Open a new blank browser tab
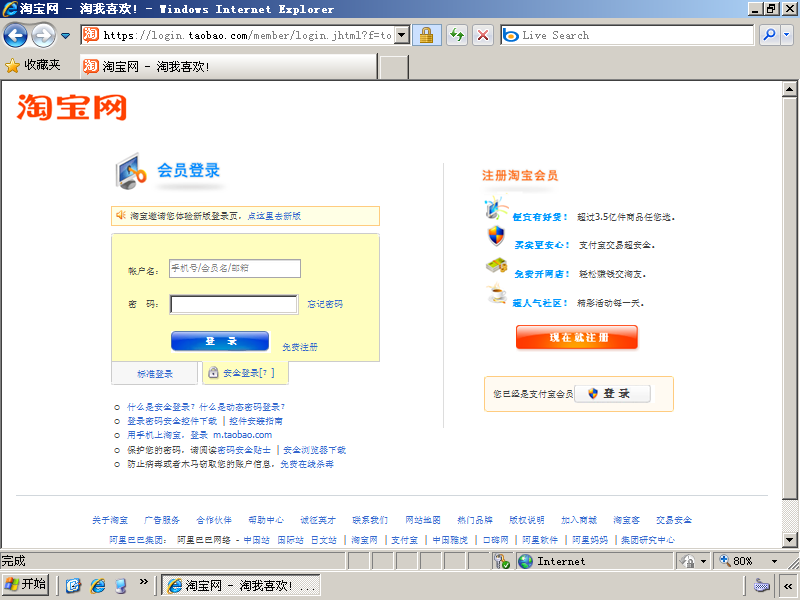This screenshot has width=800, height=600. pyautogui.click(x=394, y=67)
